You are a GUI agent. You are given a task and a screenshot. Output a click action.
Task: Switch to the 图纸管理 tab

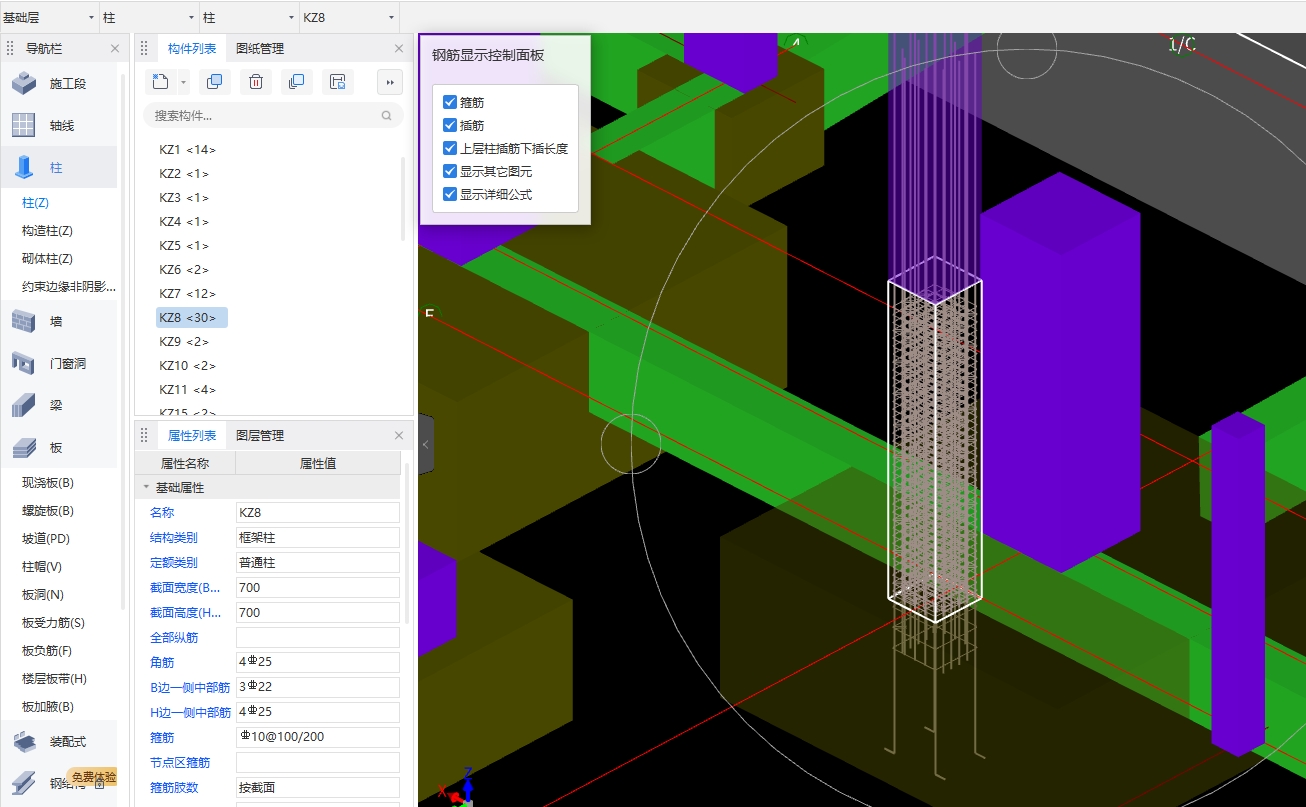tap(260, 48)
